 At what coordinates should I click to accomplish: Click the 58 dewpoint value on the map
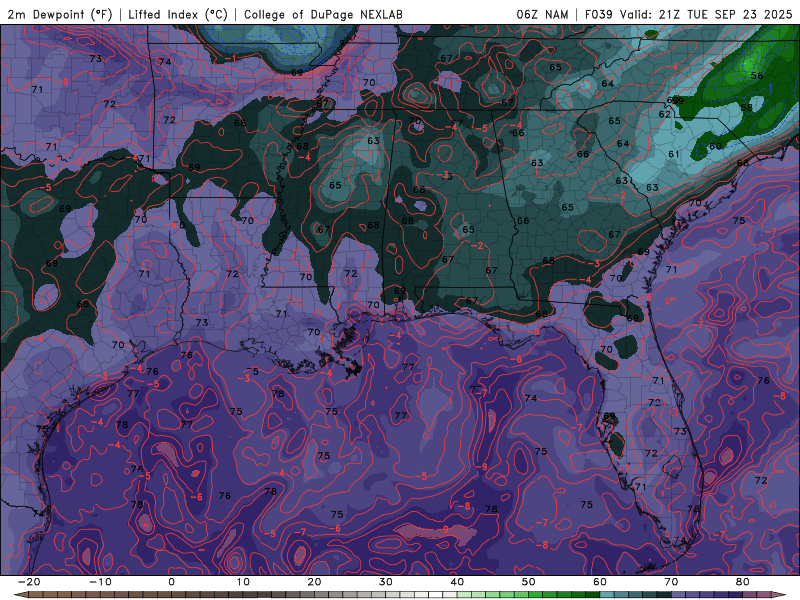coord(746,108)
